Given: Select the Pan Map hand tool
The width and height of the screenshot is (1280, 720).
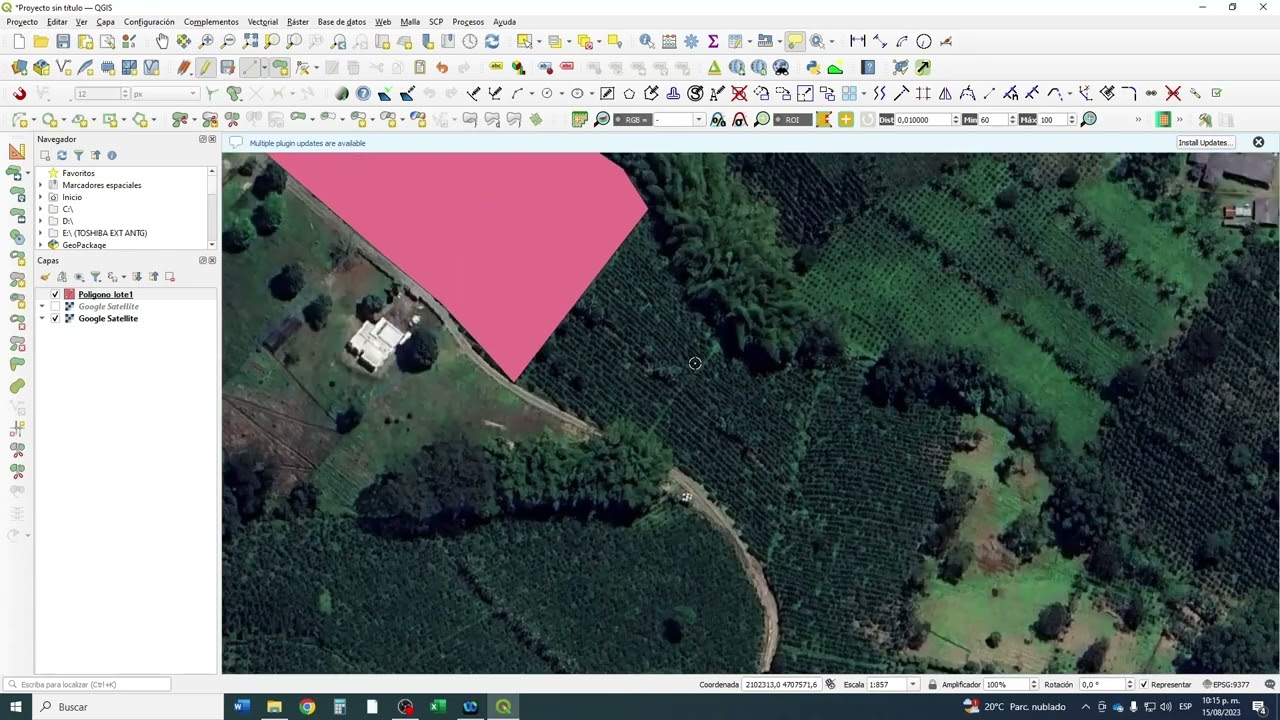Looking at the screenshot, I should point(162,41).
